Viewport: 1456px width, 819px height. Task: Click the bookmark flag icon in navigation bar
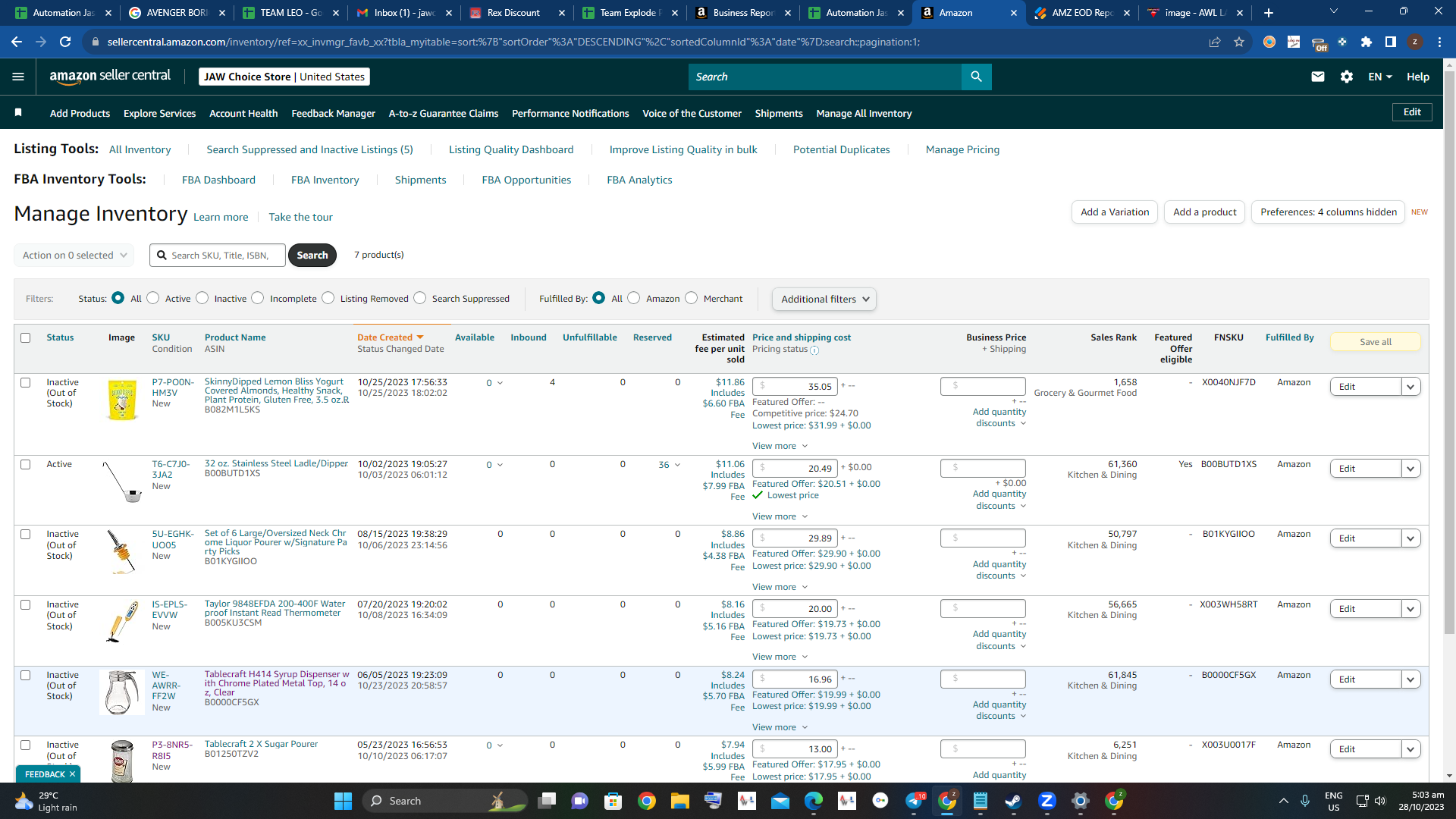pyautogui.click(x=18, y=113)
